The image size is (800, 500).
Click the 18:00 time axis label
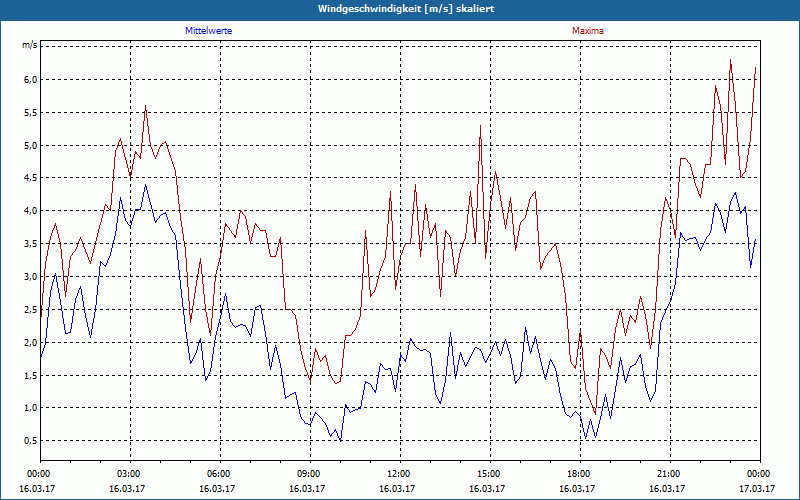click(x=581, y=474)
